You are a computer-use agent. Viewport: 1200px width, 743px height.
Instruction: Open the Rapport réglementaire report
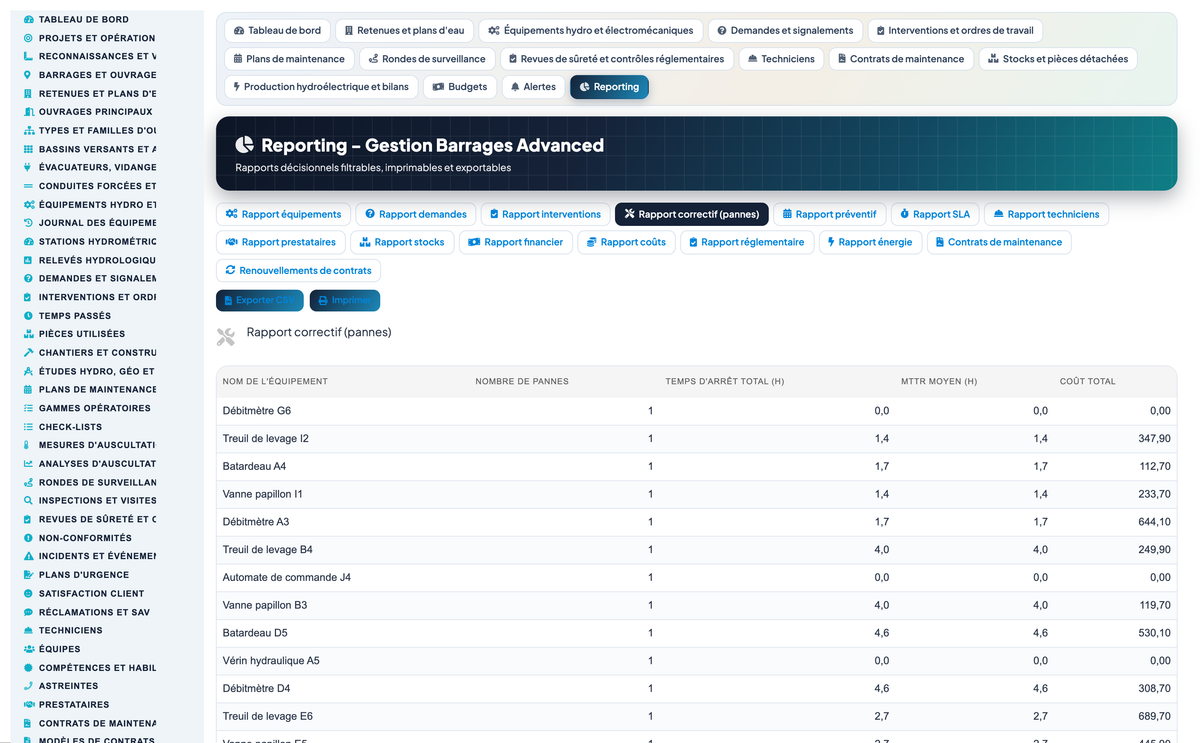click(747, 242)
